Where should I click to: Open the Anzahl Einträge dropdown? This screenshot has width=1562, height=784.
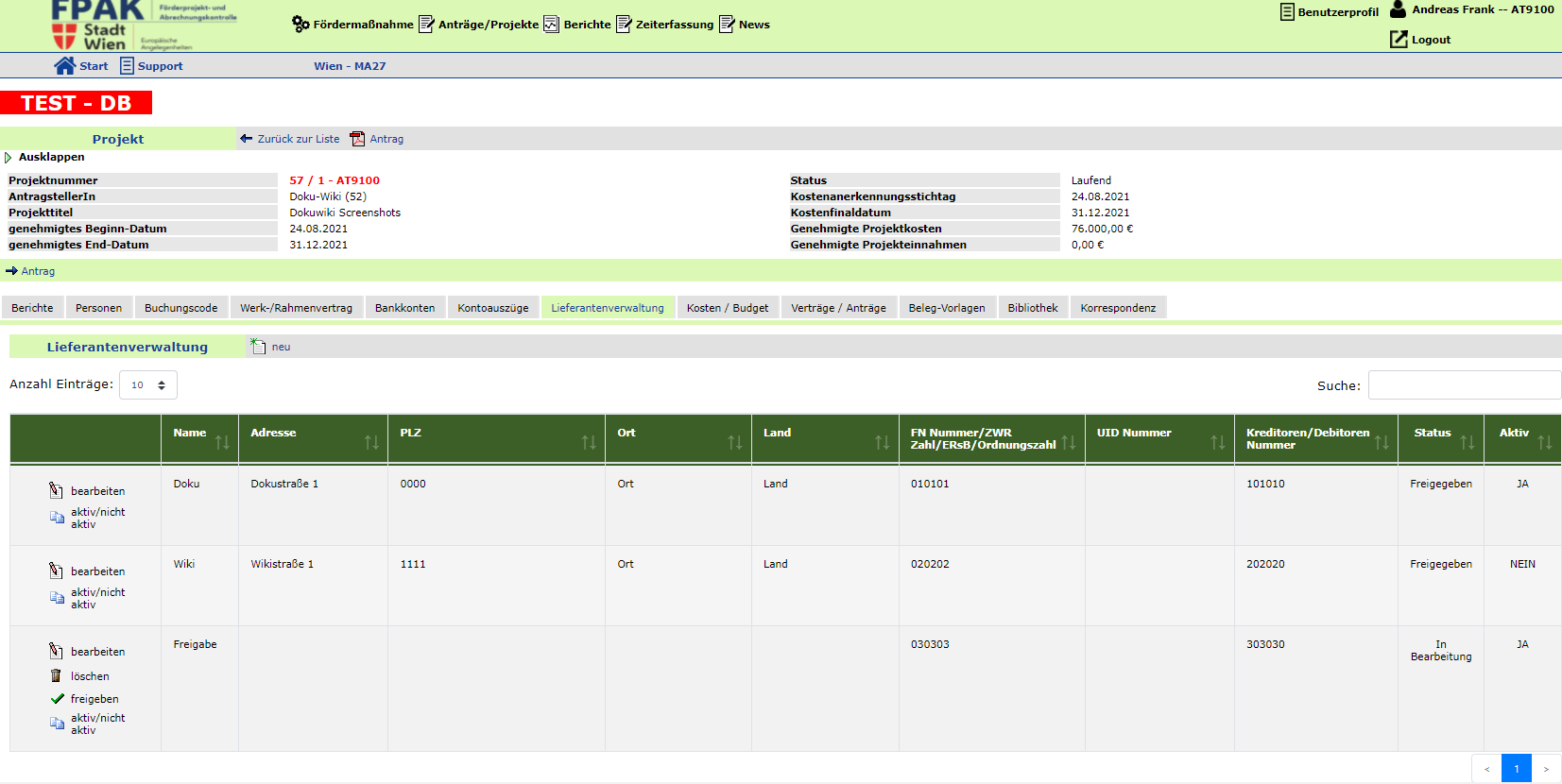click(148, 385)
